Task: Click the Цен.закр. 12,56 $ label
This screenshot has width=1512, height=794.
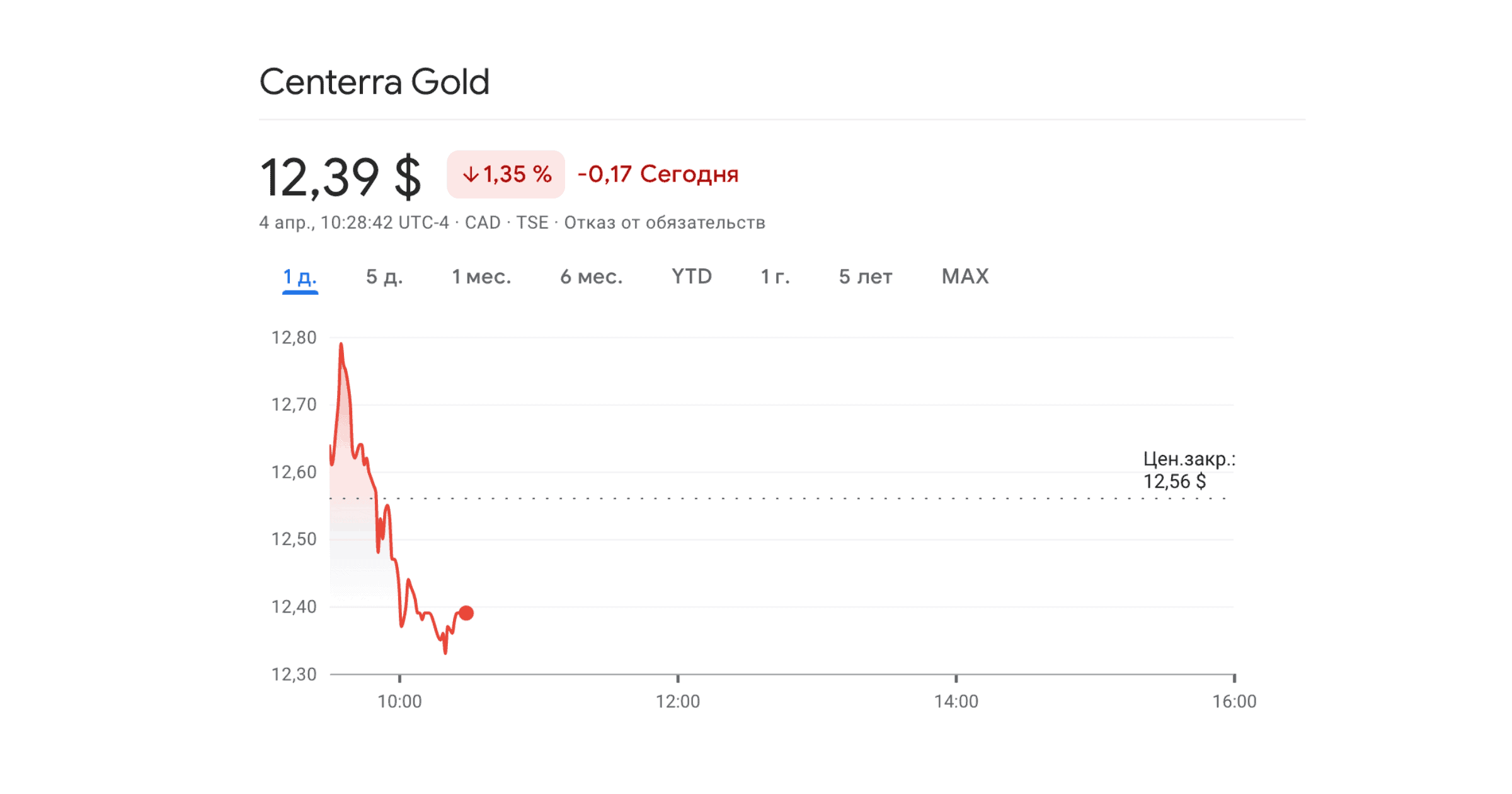Action: 1188,470
